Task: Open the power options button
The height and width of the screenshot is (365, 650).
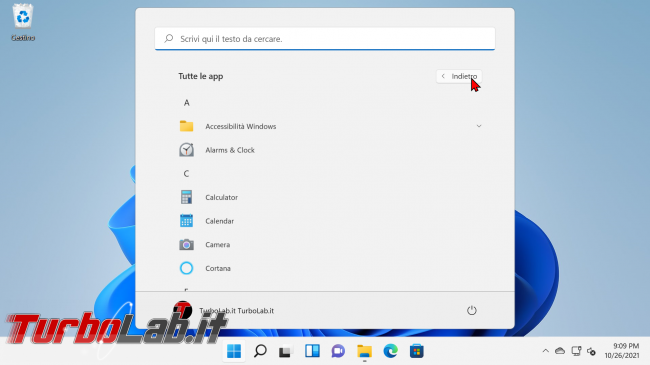Action: click(x=472, y=310)
